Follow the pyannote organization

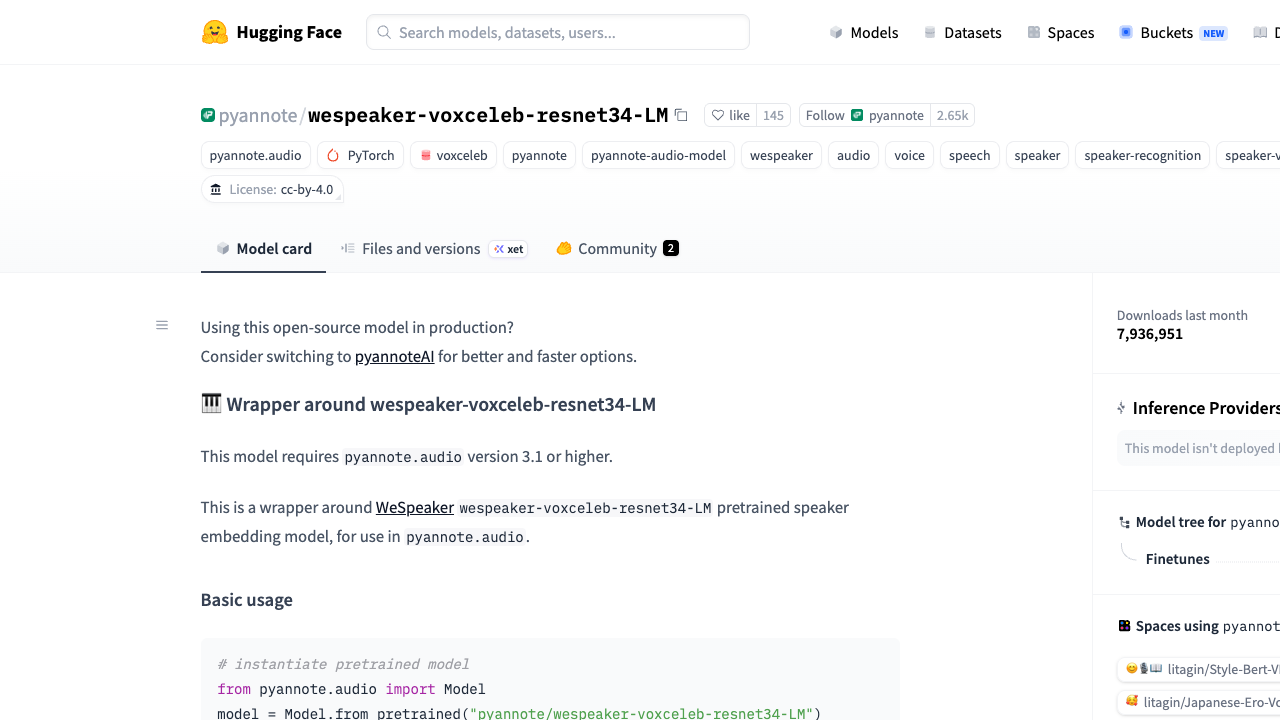point(865,115)
